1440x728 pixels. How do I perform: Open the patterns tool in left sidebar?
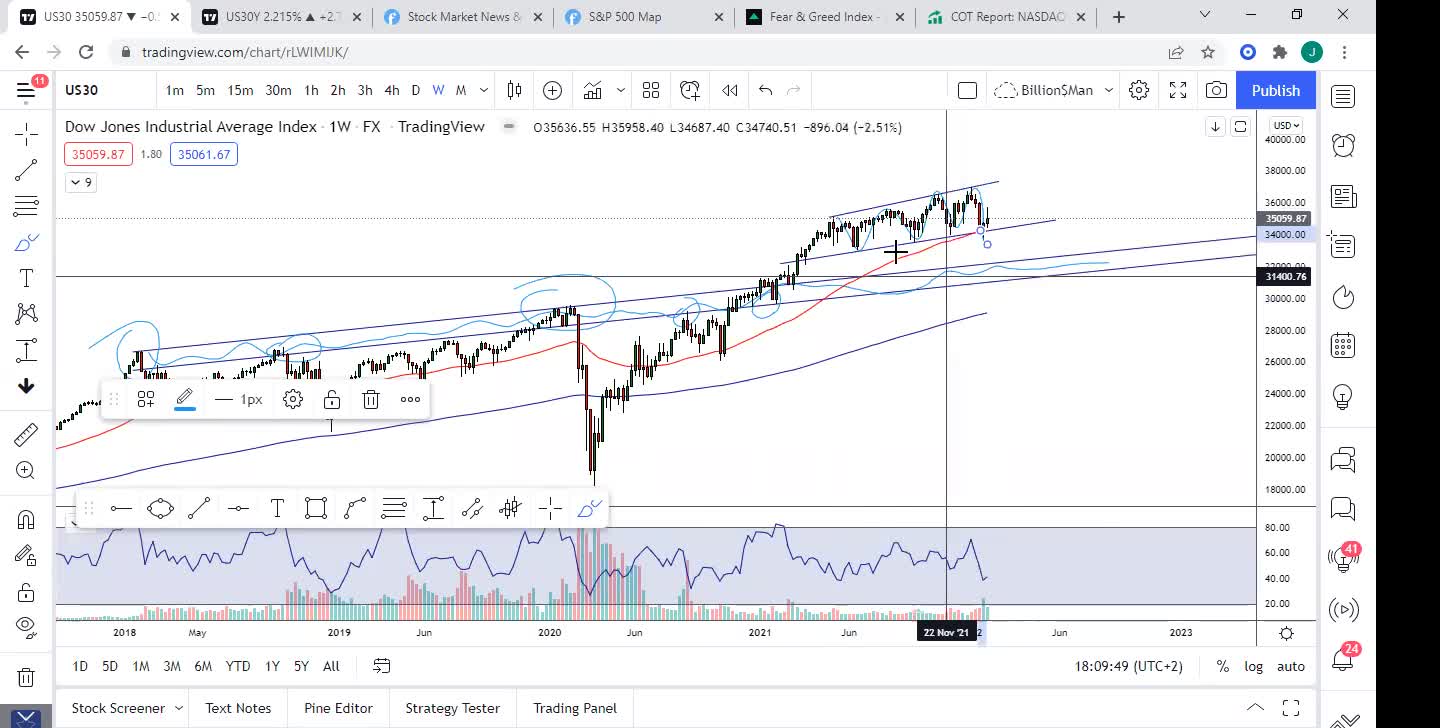26,314
